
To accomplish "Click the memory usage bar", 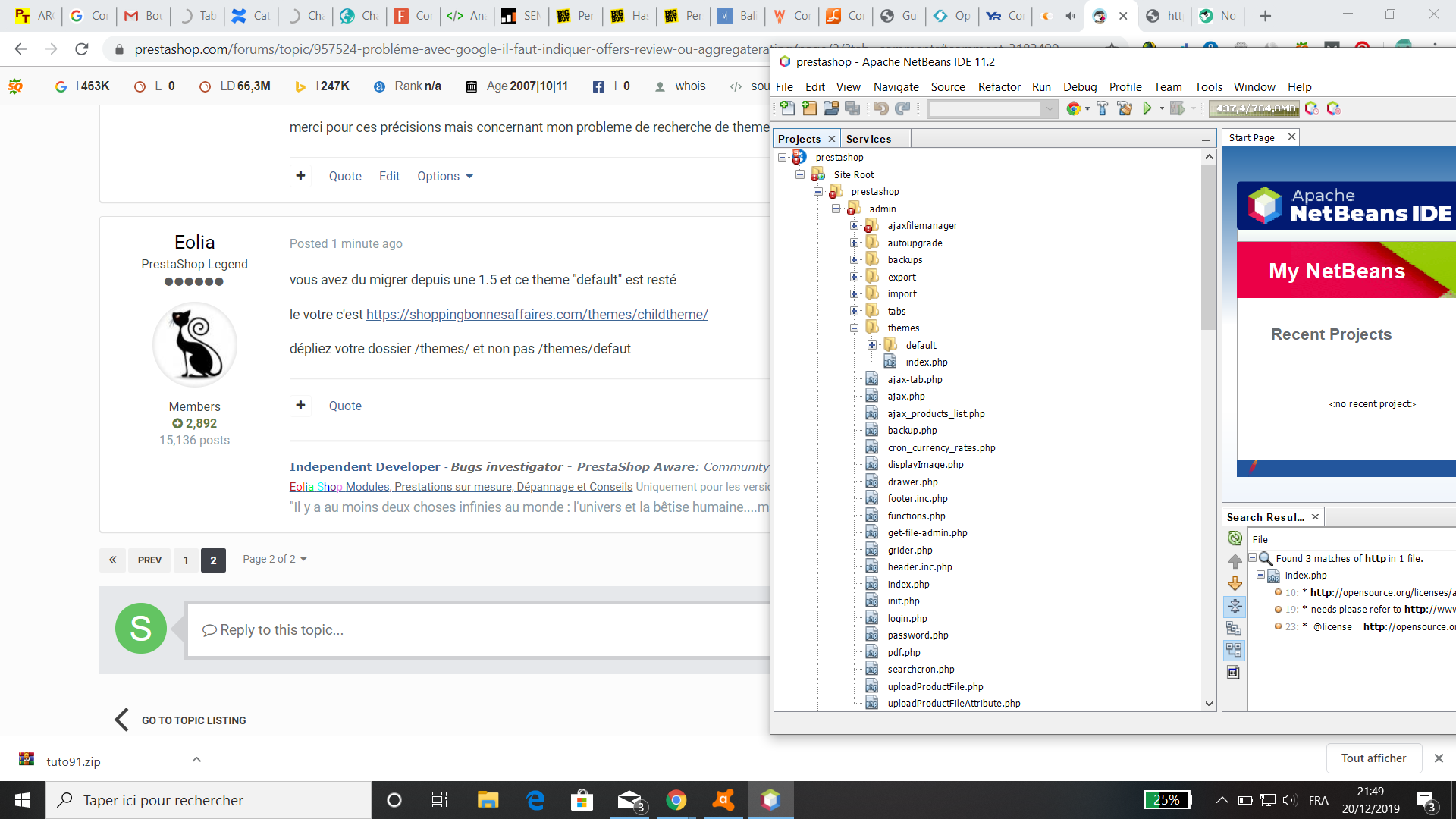I will click(x=1254, y=108).
